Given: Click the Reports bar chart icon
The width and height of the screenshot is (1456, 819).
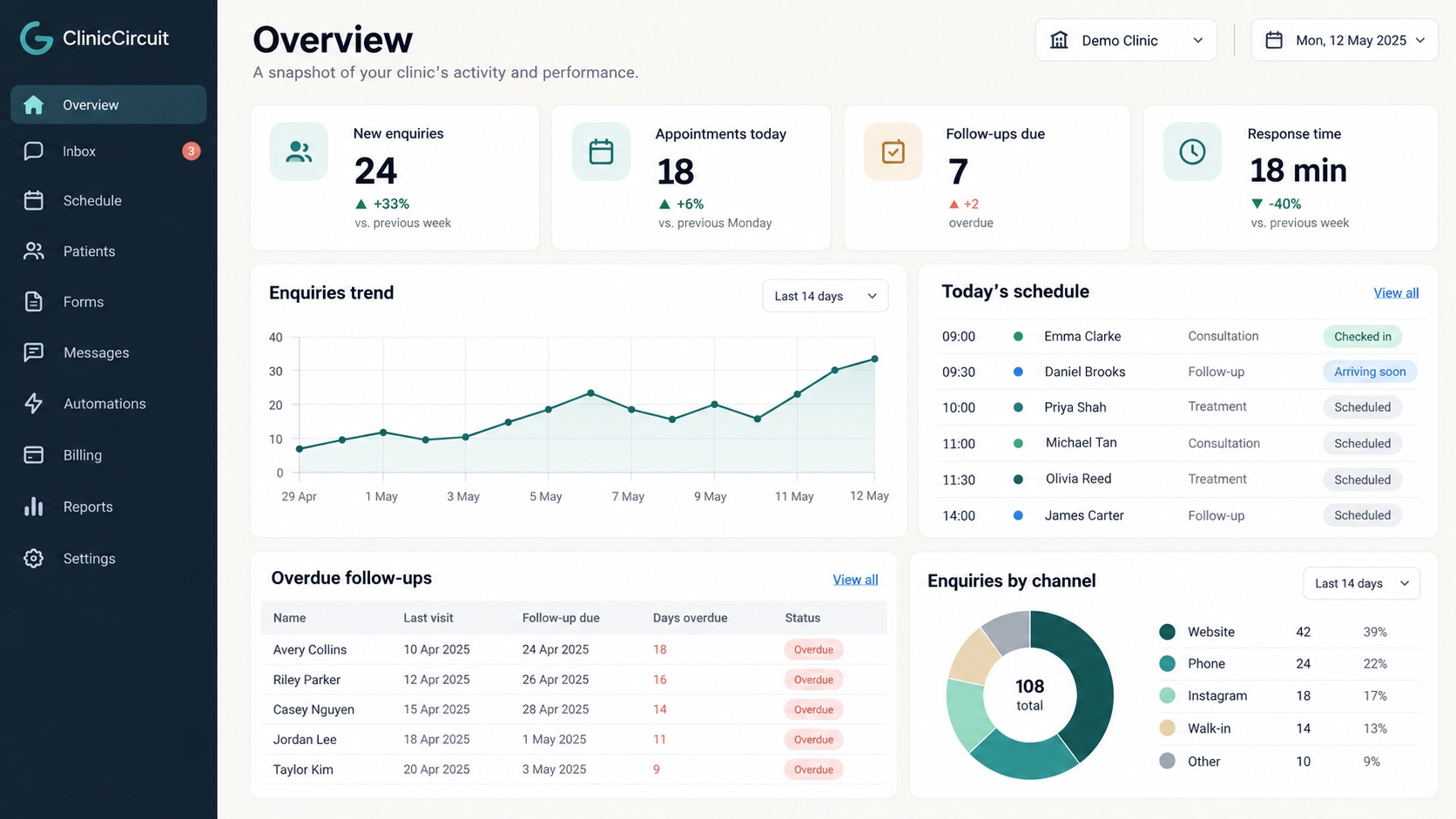Looking at the screenshot, I should 33,507.
